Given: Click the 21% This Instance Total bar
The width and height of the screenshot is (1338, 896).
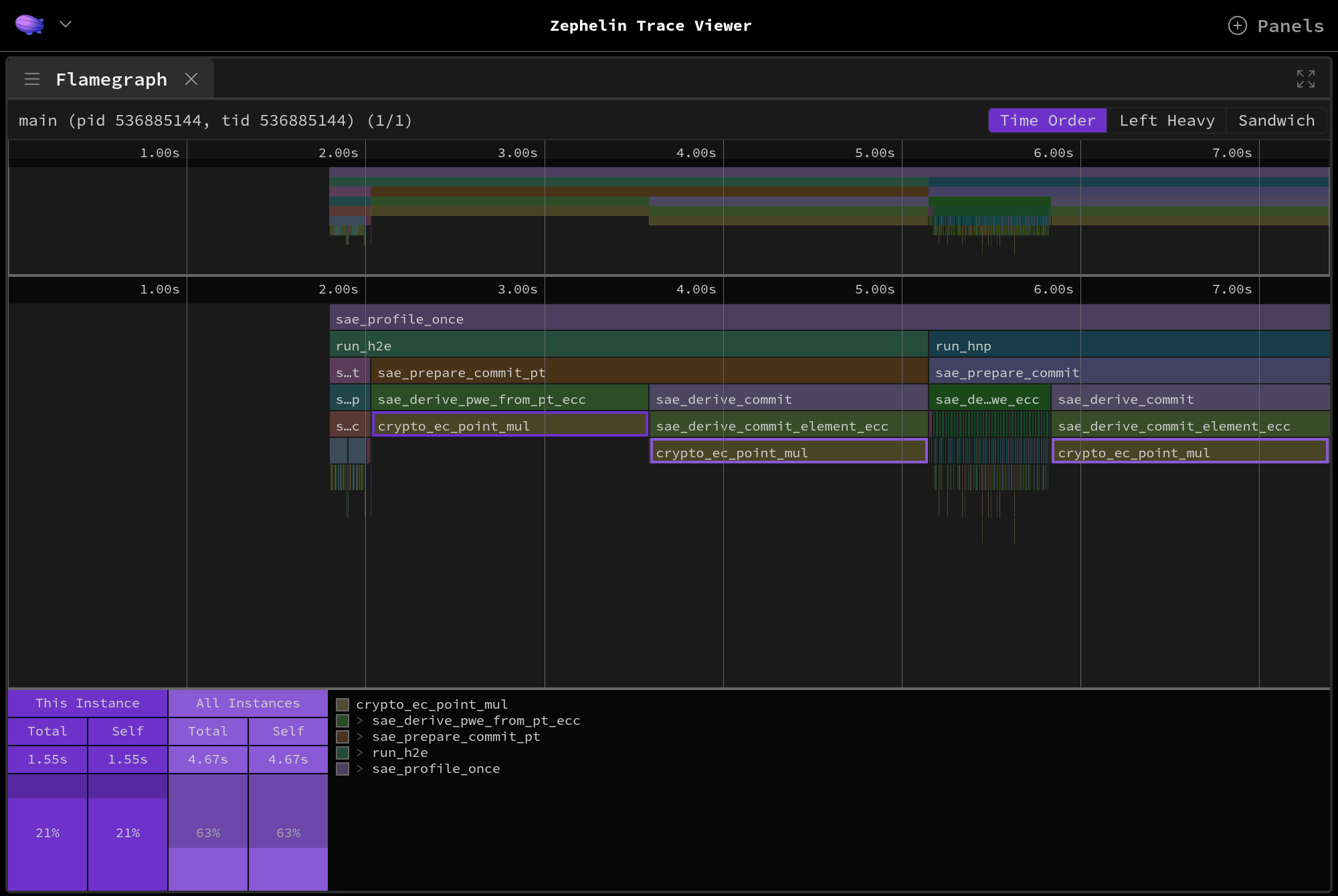Looking at the screenshot, I should pyautogui.click(x=47, y=832).
